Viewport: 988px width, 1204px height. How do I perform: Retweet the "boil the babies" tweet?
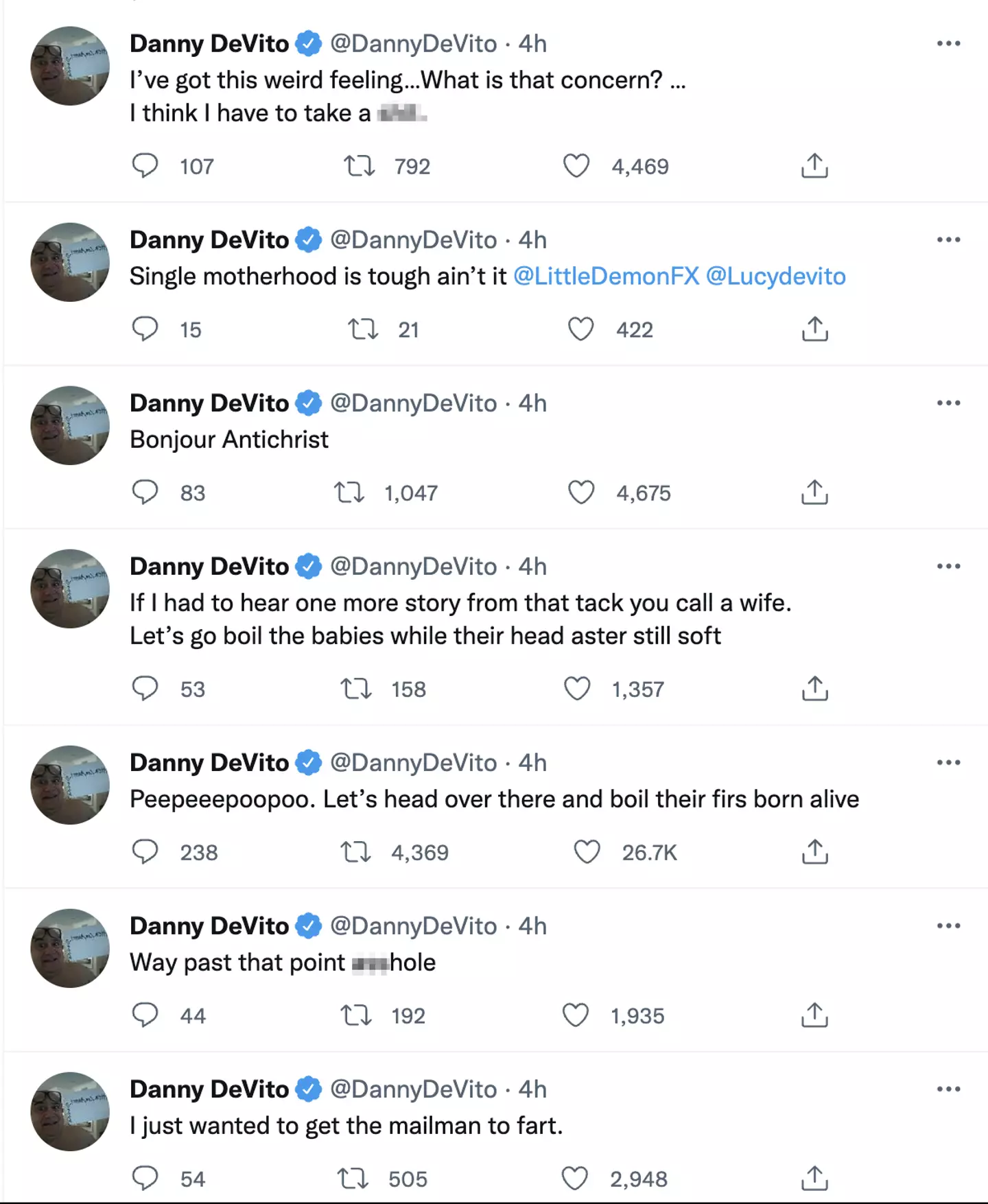pos(356,689)
